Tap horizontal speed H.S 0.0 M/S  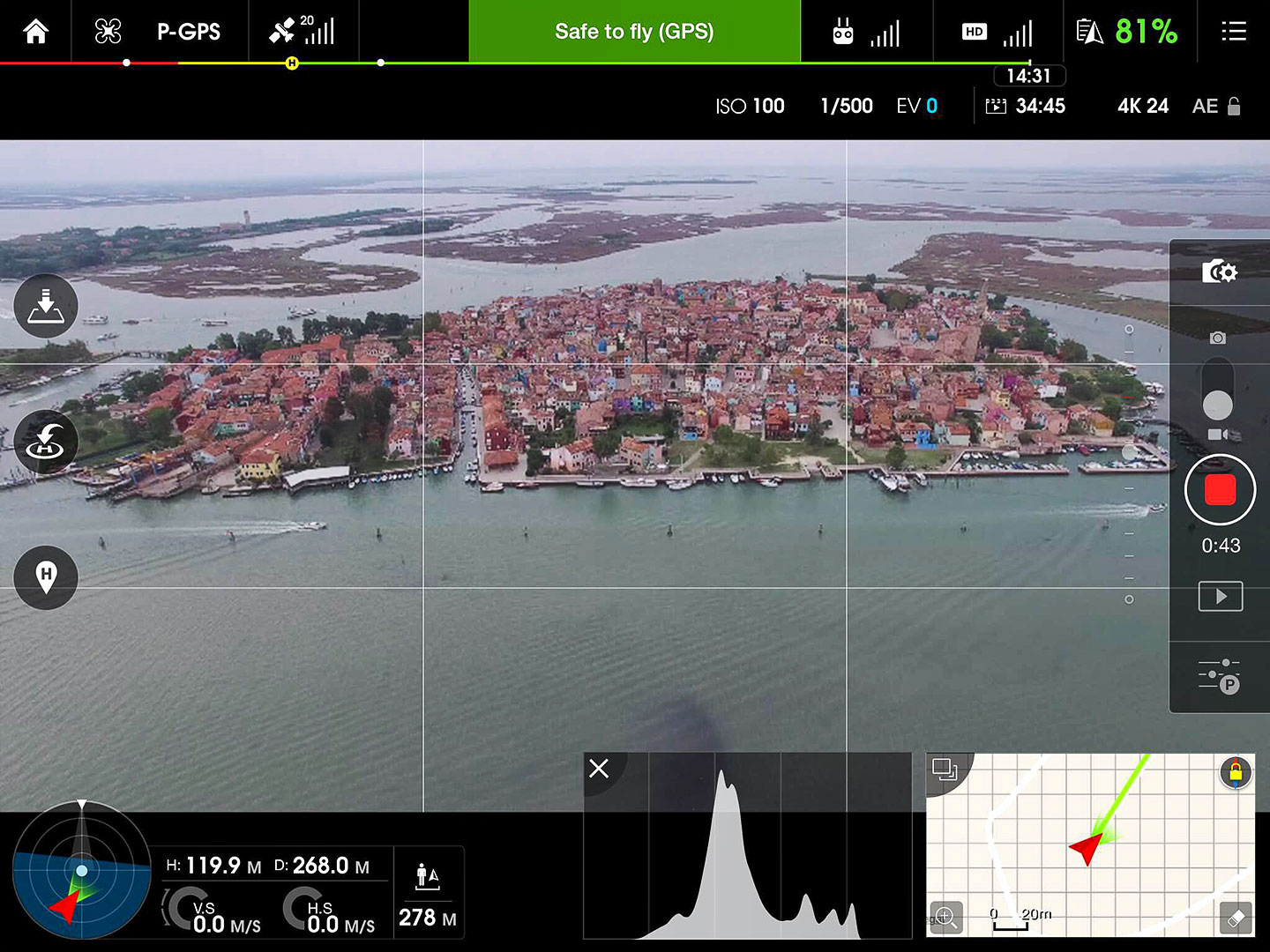click(329, 912)
